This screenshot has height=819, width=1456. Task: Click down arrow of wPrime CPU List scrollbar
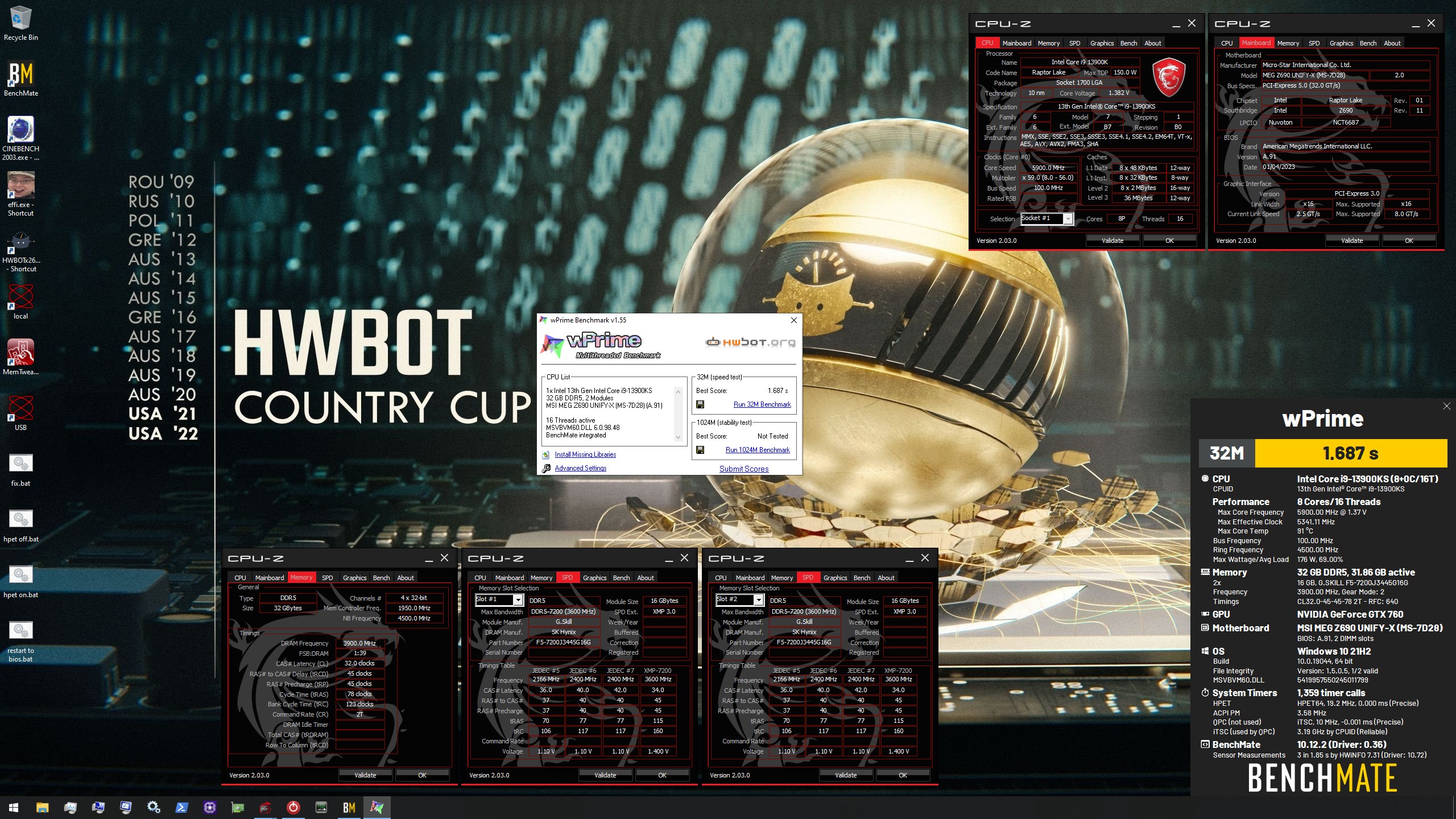click(x=678, y=437)
